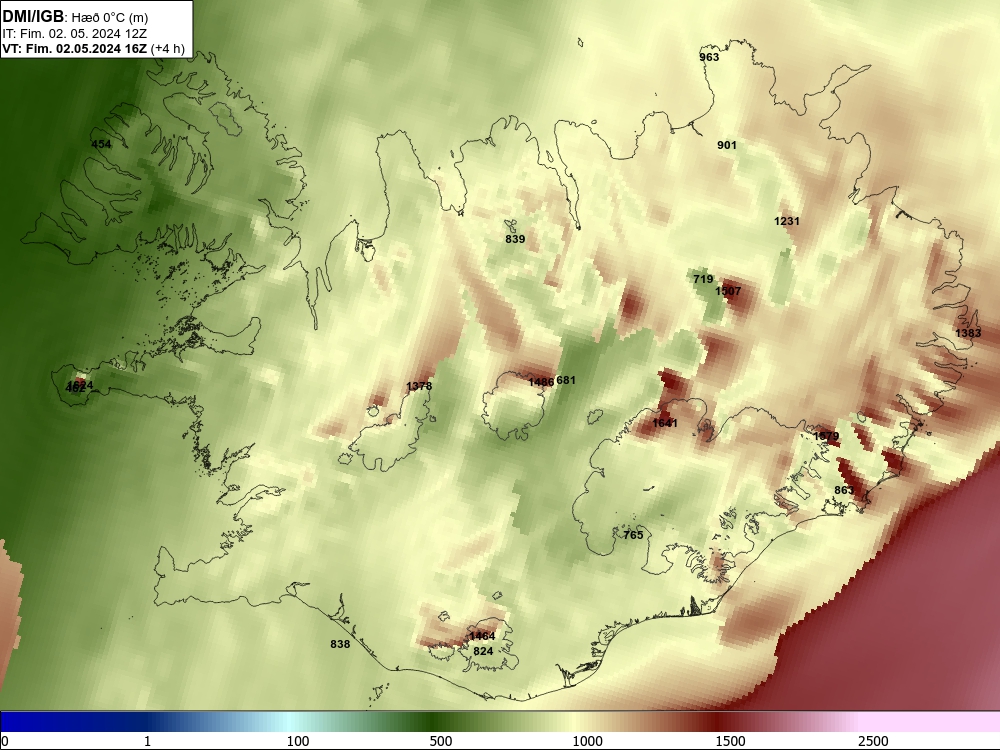Click the 'IT: Fim. 02. 05. 2024 12Z' line
This screenshot has height=750, width=1000.
(75, 34)
